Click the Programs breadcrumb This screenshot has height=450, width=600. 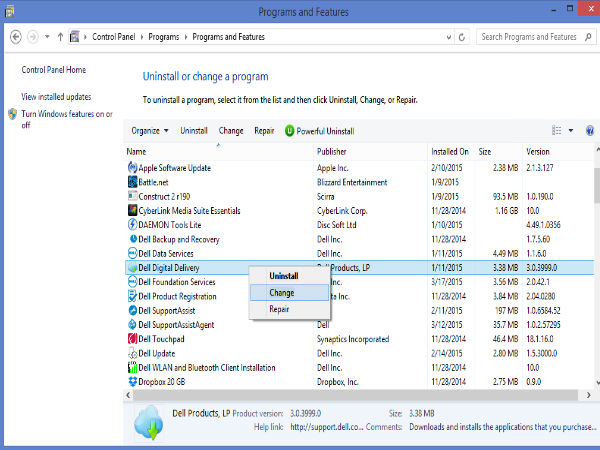pyautogui.click(x=163, y=37)
